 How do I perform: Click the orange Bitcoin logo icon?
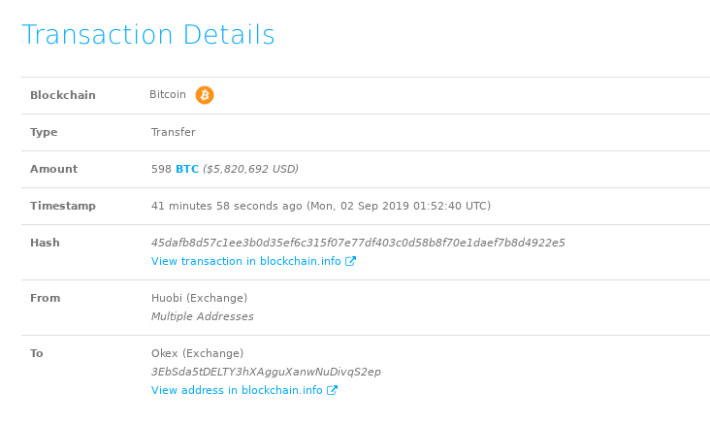click(x=204, y=95)
